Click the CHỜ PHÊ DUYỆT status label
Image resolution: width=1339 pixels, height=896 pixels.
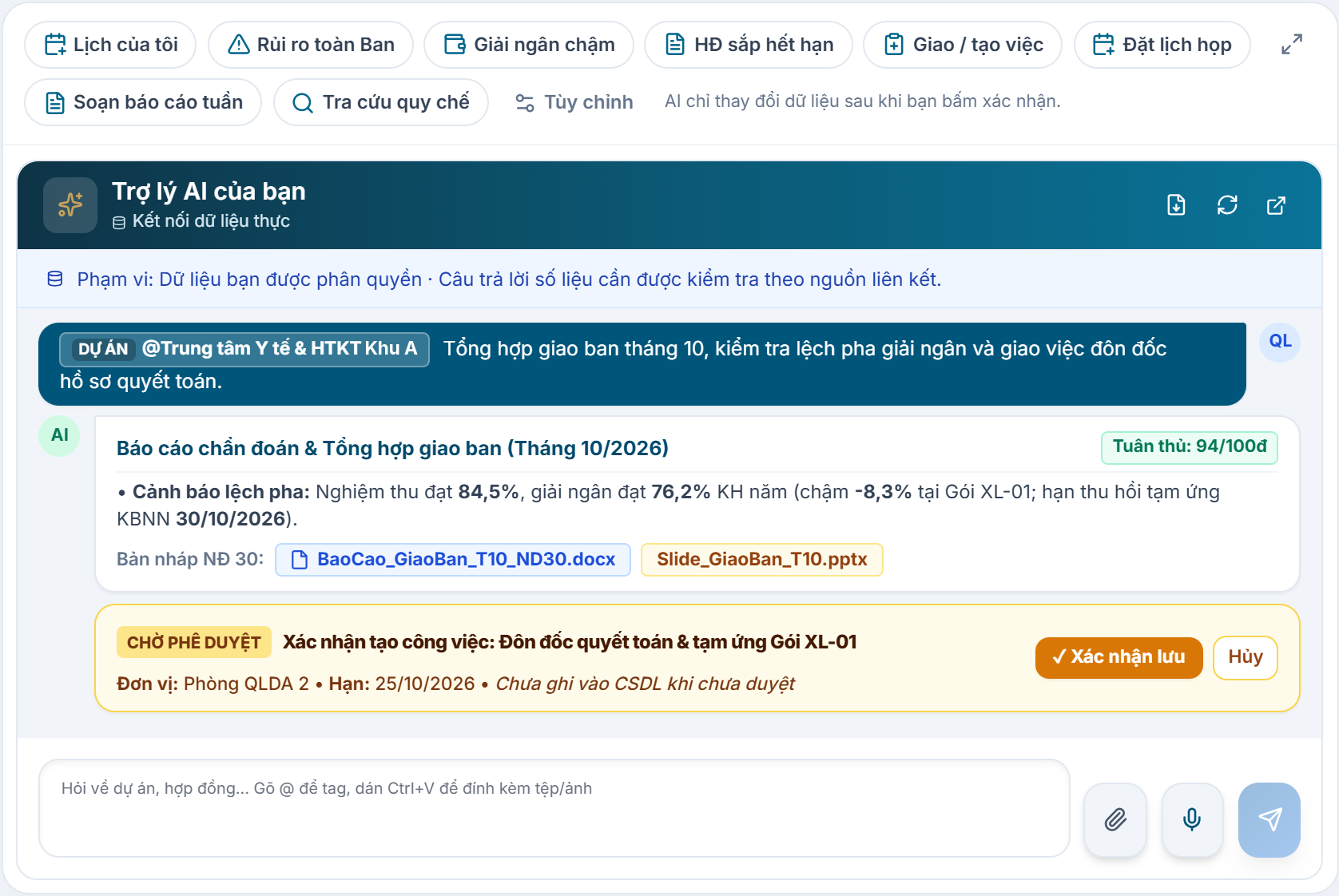tap(194, 643)
